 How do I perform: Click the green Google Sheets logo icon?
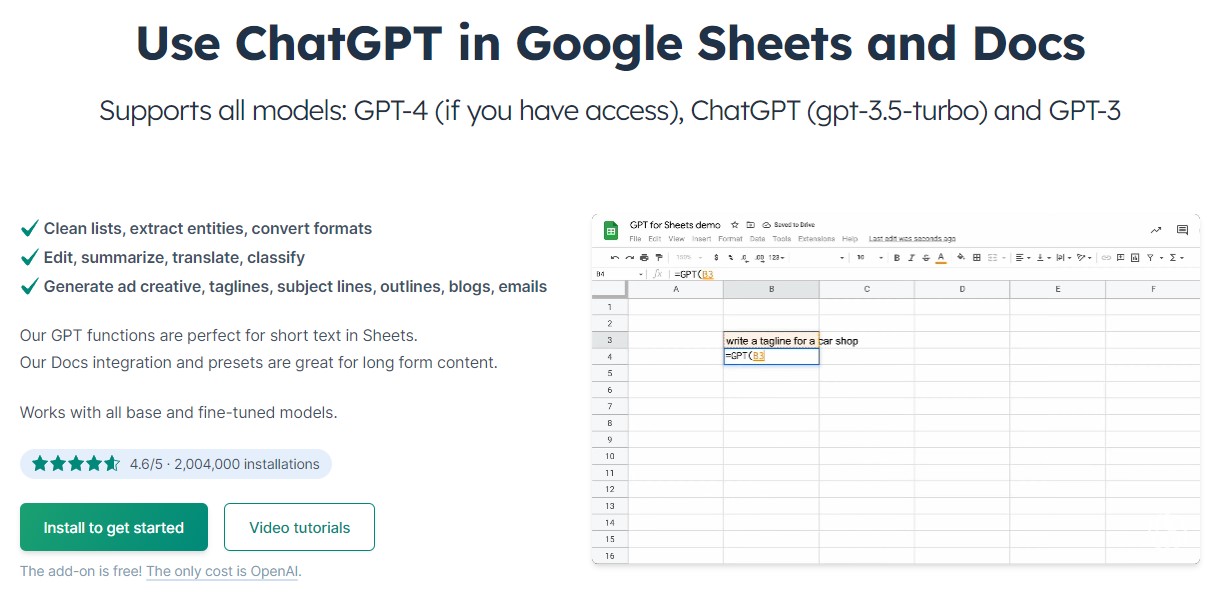coord(611,231)
